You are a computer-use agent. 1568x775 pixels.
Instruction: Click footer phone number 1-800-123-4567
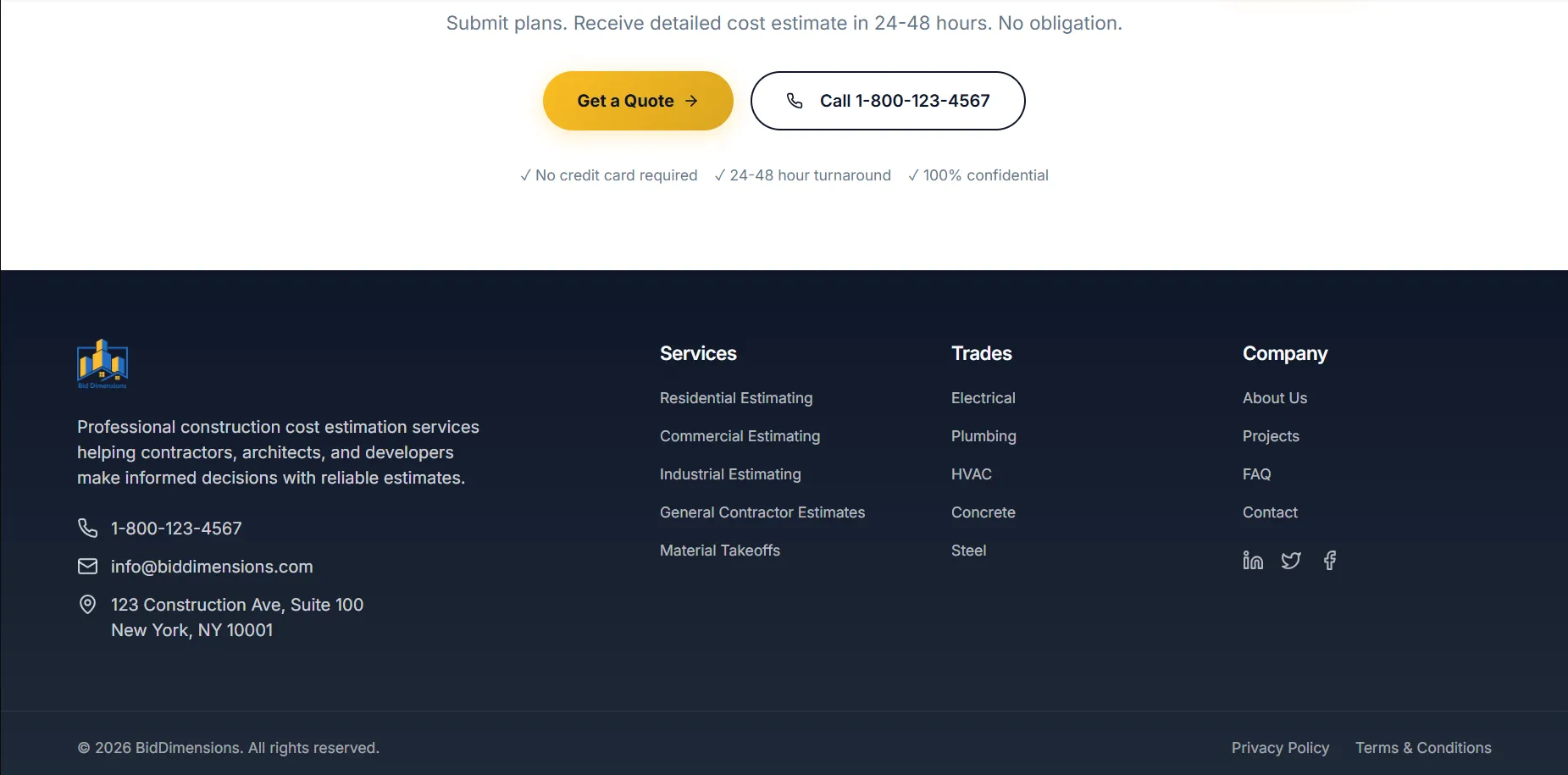pos(176,529)
